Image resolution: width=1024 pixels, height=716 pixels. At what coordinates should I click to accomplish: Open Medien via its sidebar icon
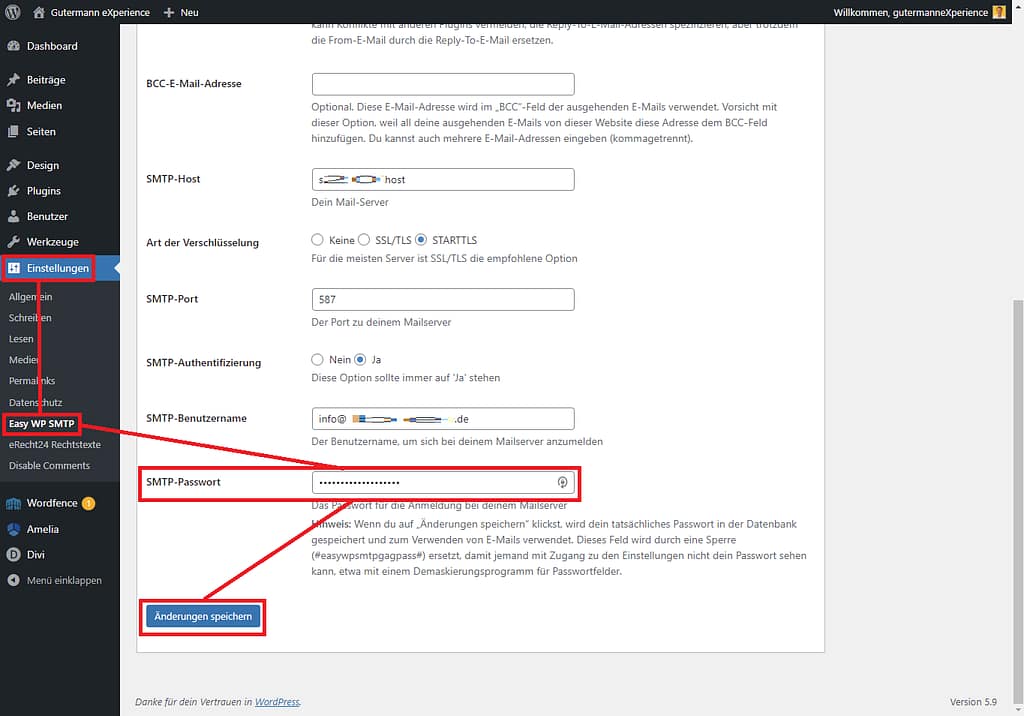click(13, 106)
